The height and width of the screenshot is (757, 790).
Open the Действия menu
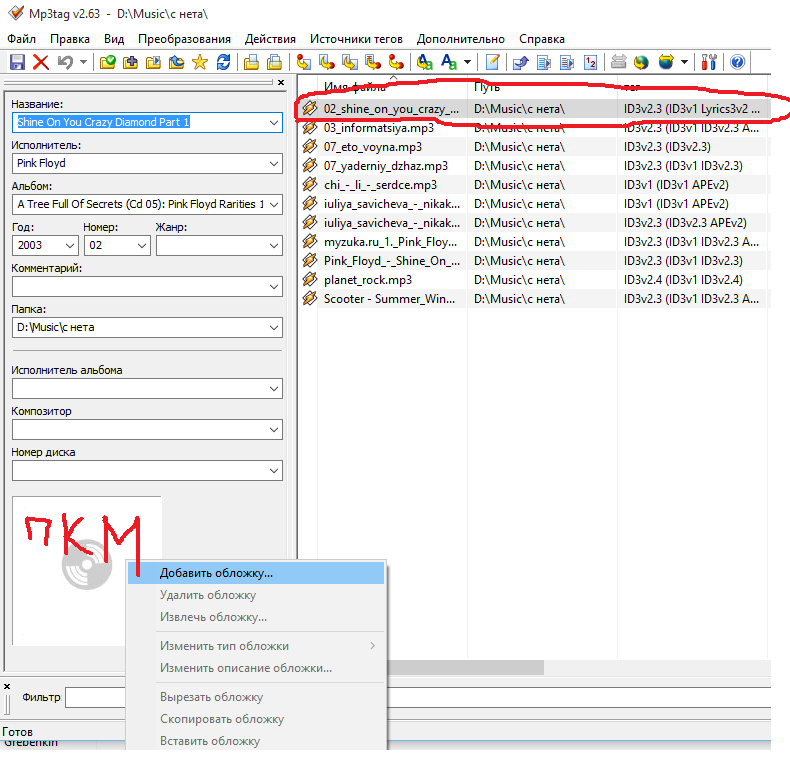point(270,39)
